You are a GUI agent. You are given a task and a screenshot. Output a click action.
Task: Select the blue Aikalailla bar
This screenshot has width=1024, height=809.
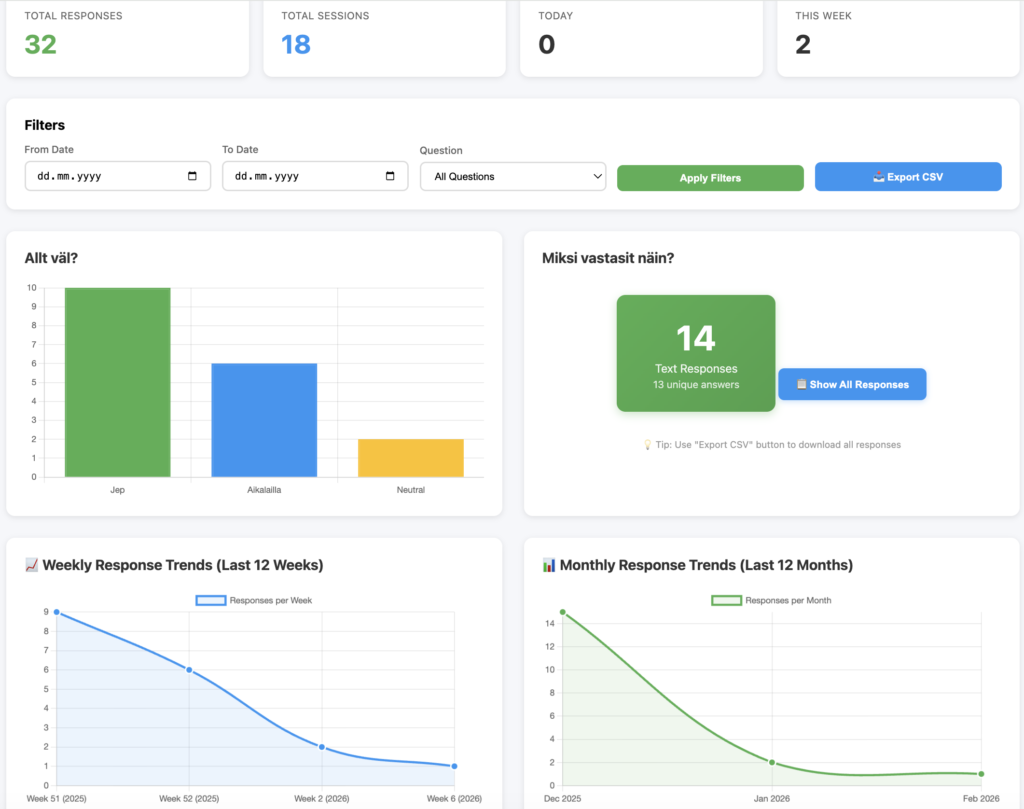[264, 420]
